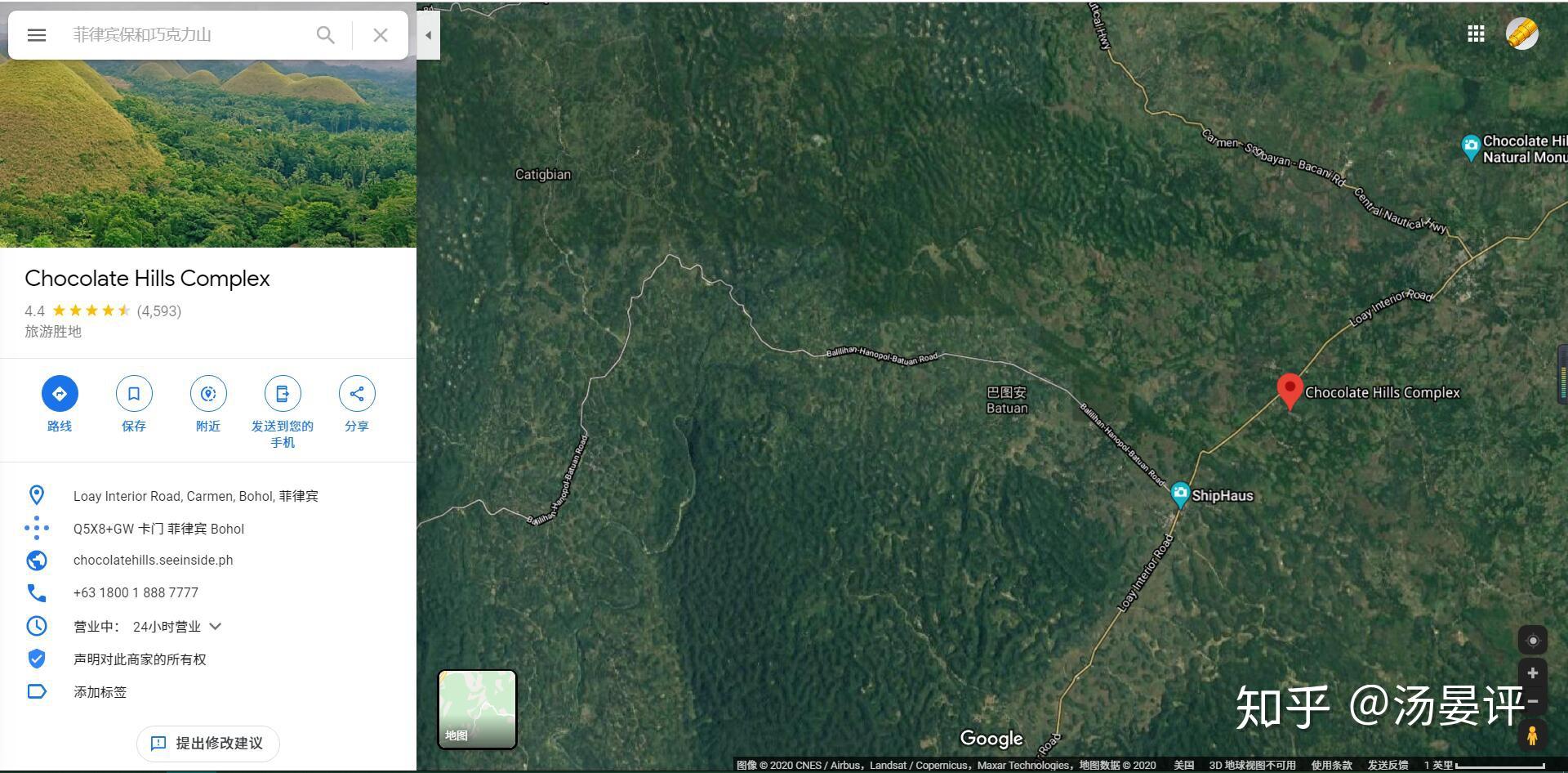Click the website globe icon

click(37, 561)
